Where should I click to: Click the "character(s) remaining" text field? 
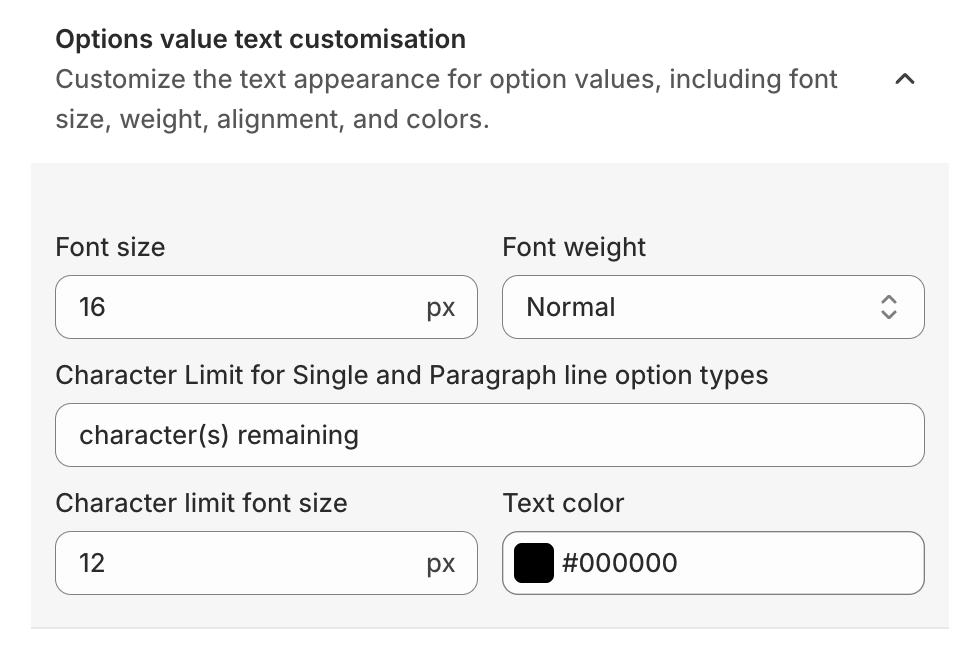point(489,435)
